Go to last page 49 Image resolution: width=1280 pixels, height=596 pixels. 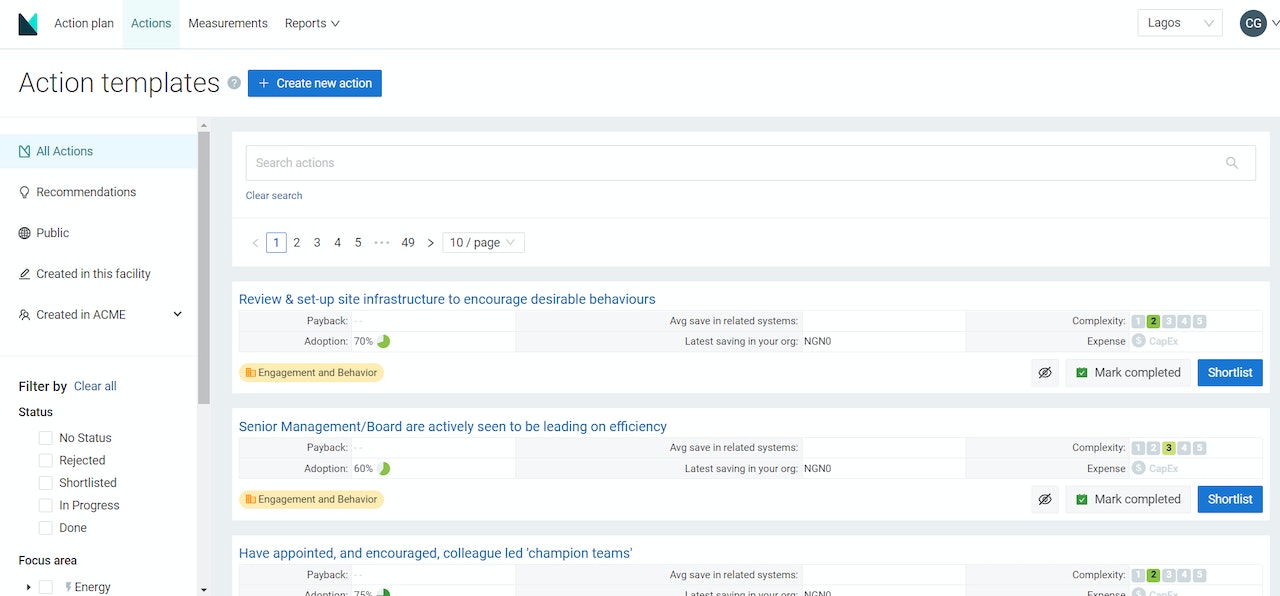408,243
